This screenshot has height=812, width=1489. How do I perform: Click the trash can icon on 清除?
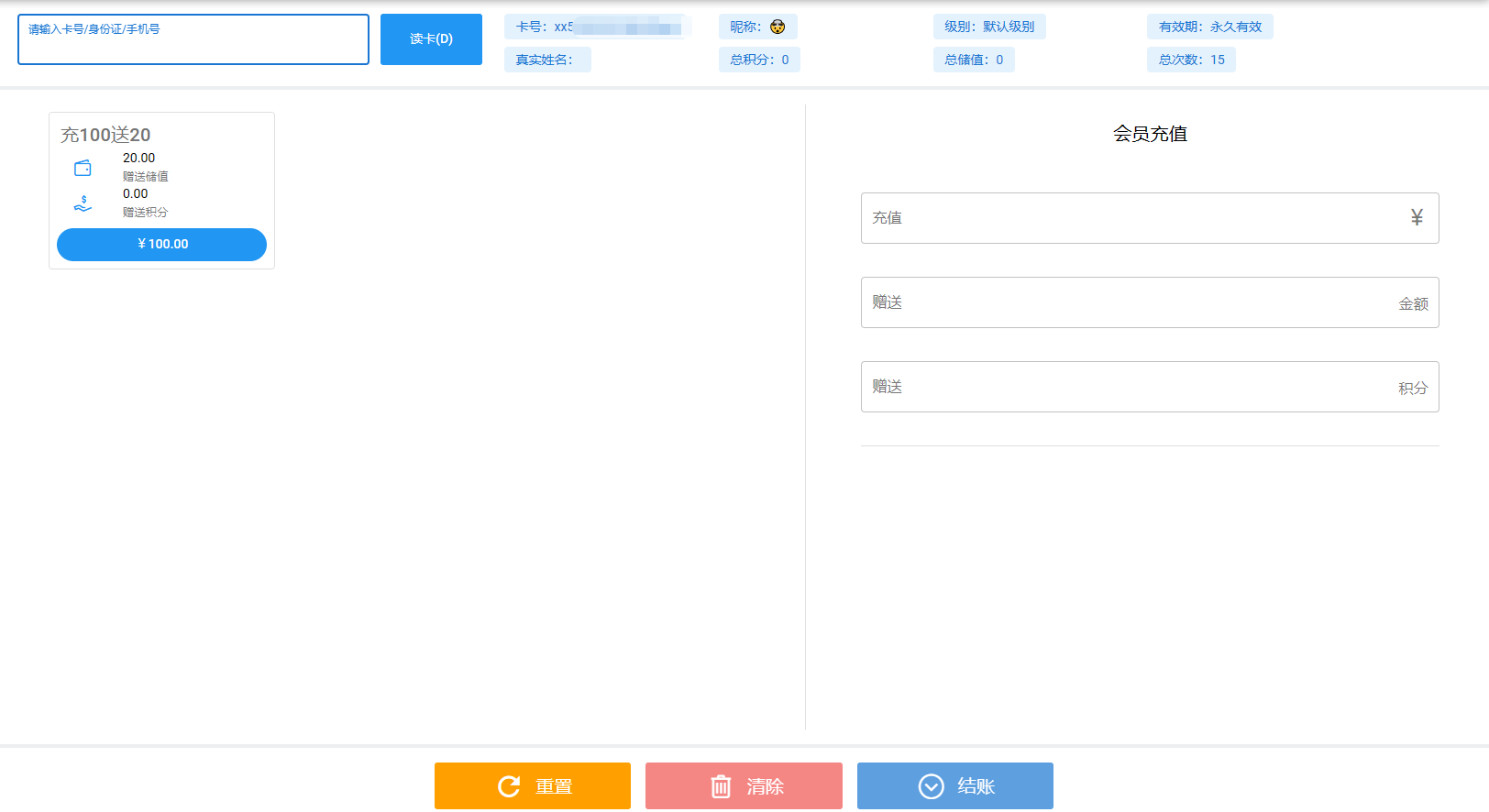(722, 786)
